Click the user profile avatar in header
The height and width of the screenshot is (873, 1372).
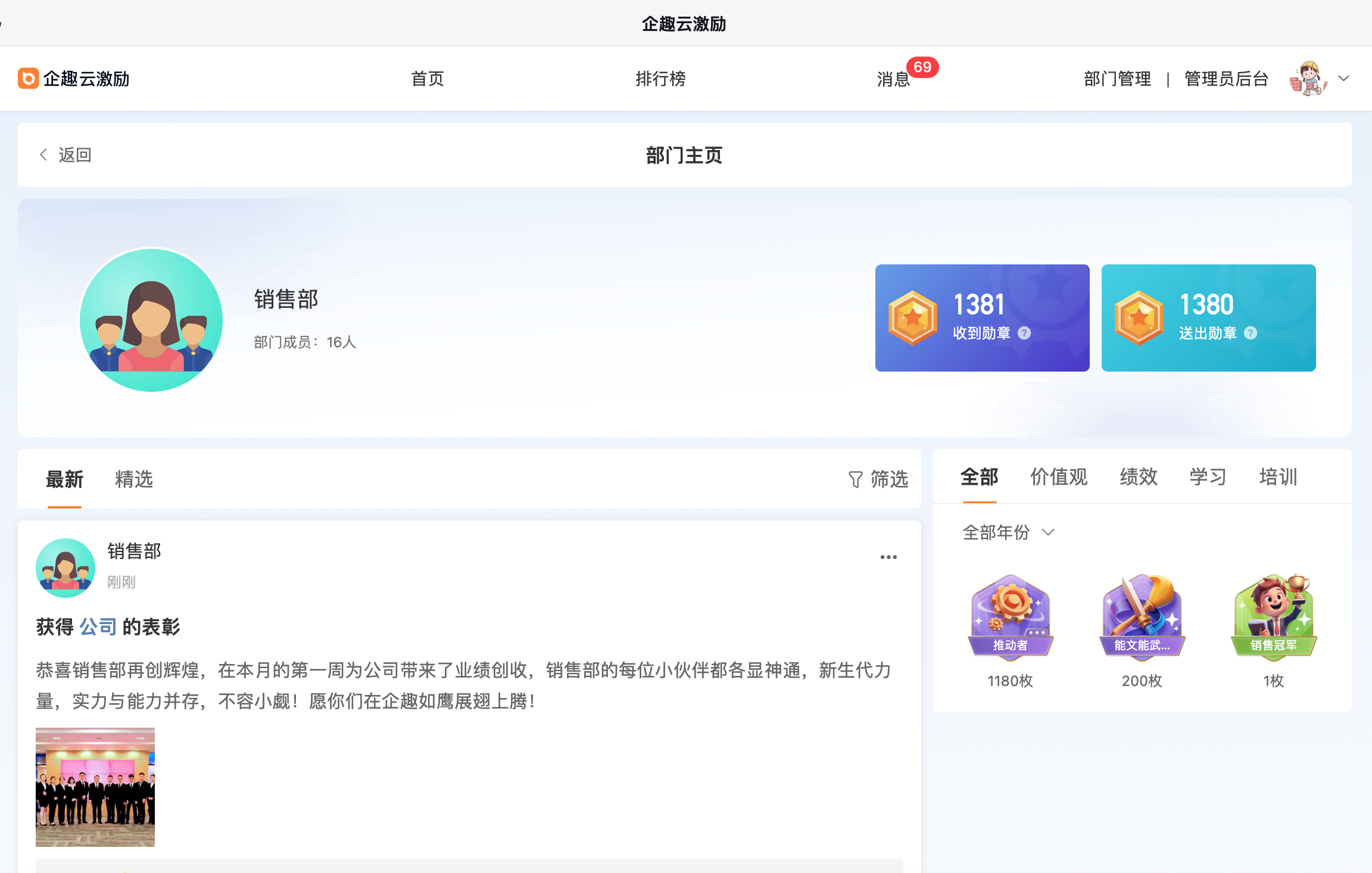pos(1308,78)
